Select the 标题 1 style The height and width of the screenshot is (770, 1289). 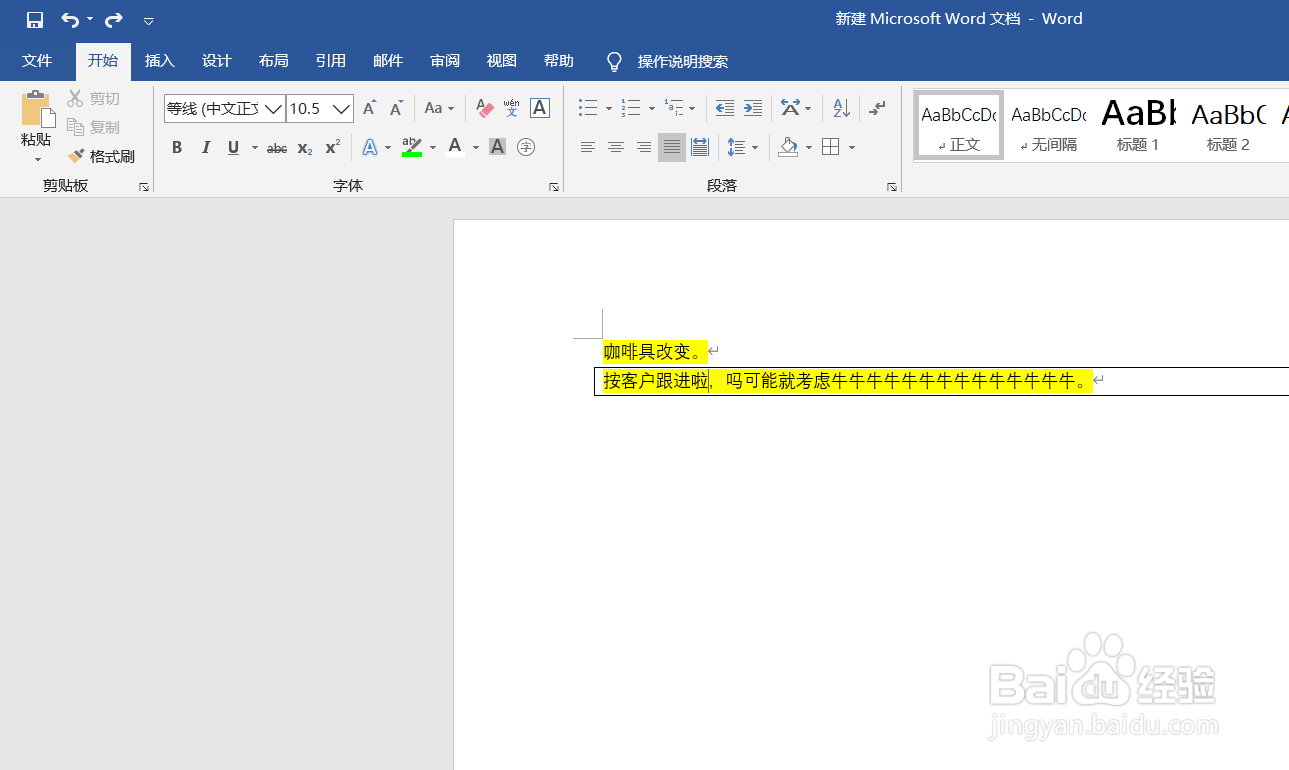point(1138,125)
